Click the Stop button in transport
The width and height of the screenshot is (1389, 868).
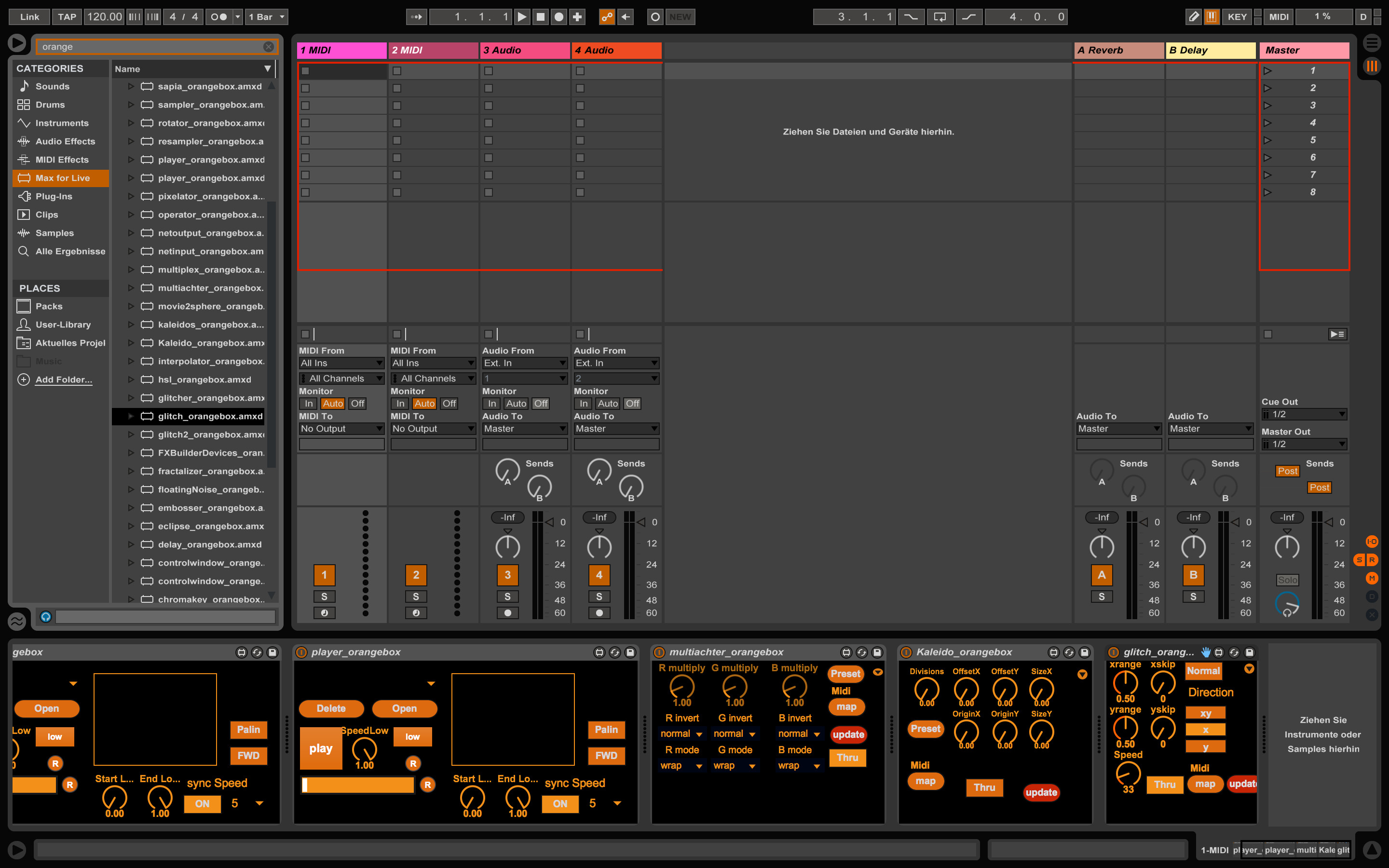pyautogui.click(x=540, y=17)
